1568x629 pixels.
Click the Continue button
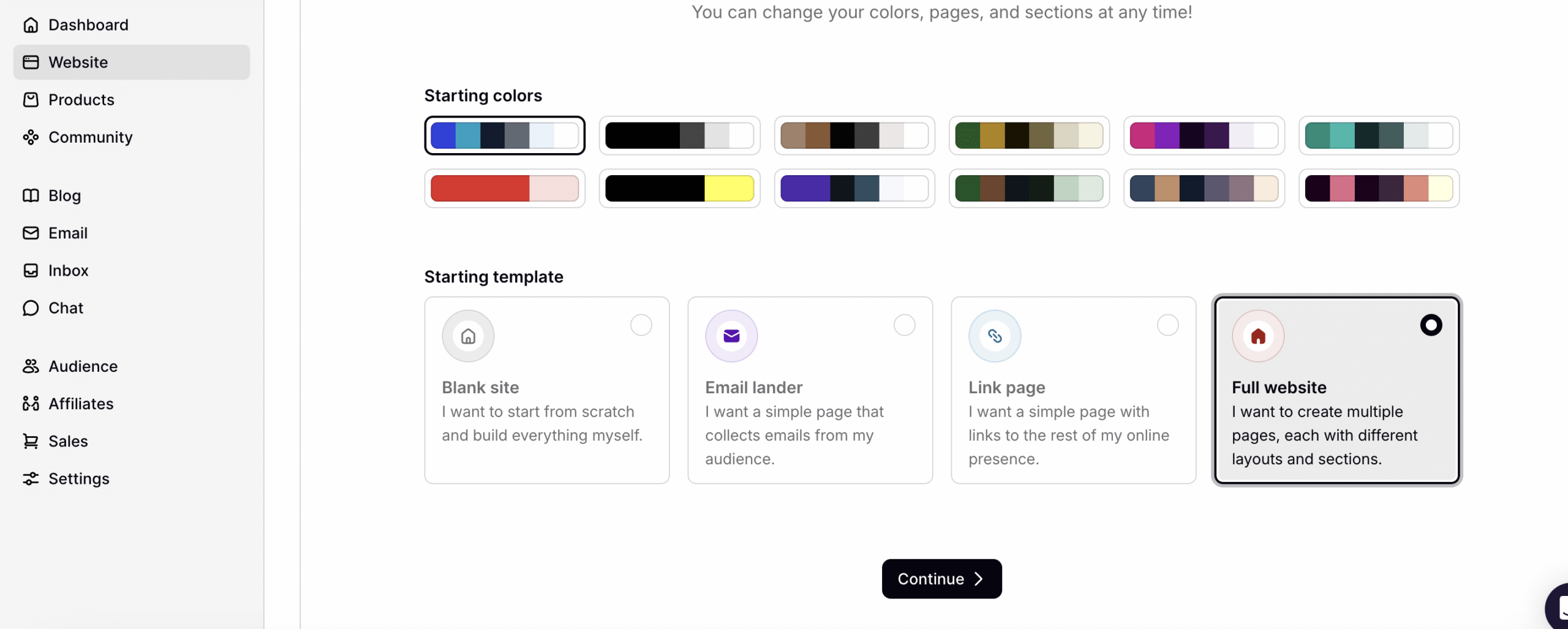tap(941, 578)
